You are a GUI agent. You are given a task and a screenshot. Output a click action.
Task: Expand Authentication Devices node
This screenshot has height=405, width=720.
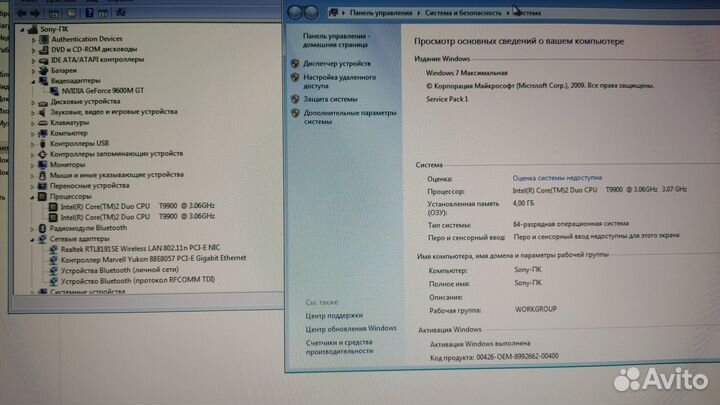click(33, 40)
